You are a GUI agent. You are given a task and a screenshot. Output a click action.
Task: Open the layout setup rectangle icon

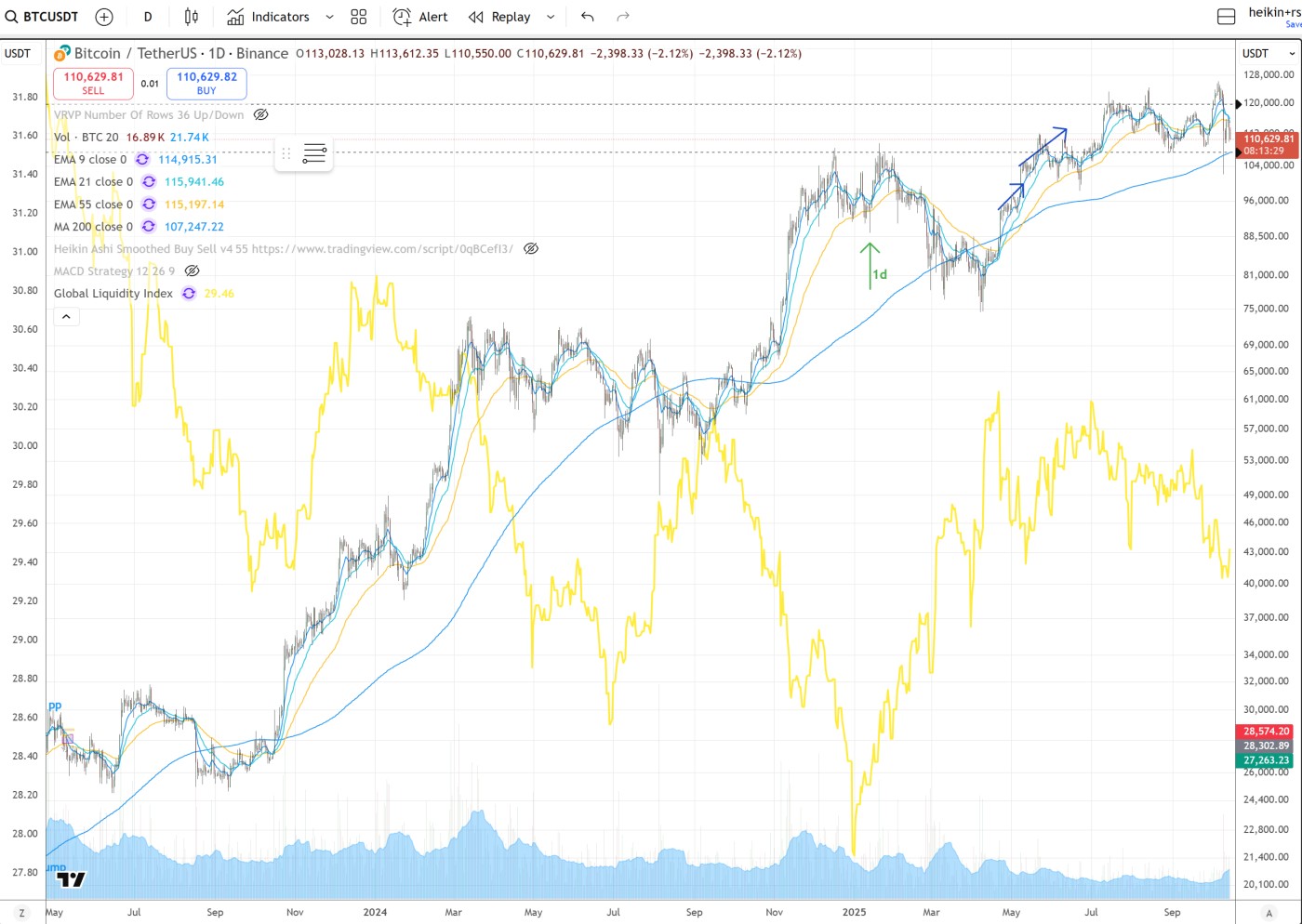click(1226, 17)
